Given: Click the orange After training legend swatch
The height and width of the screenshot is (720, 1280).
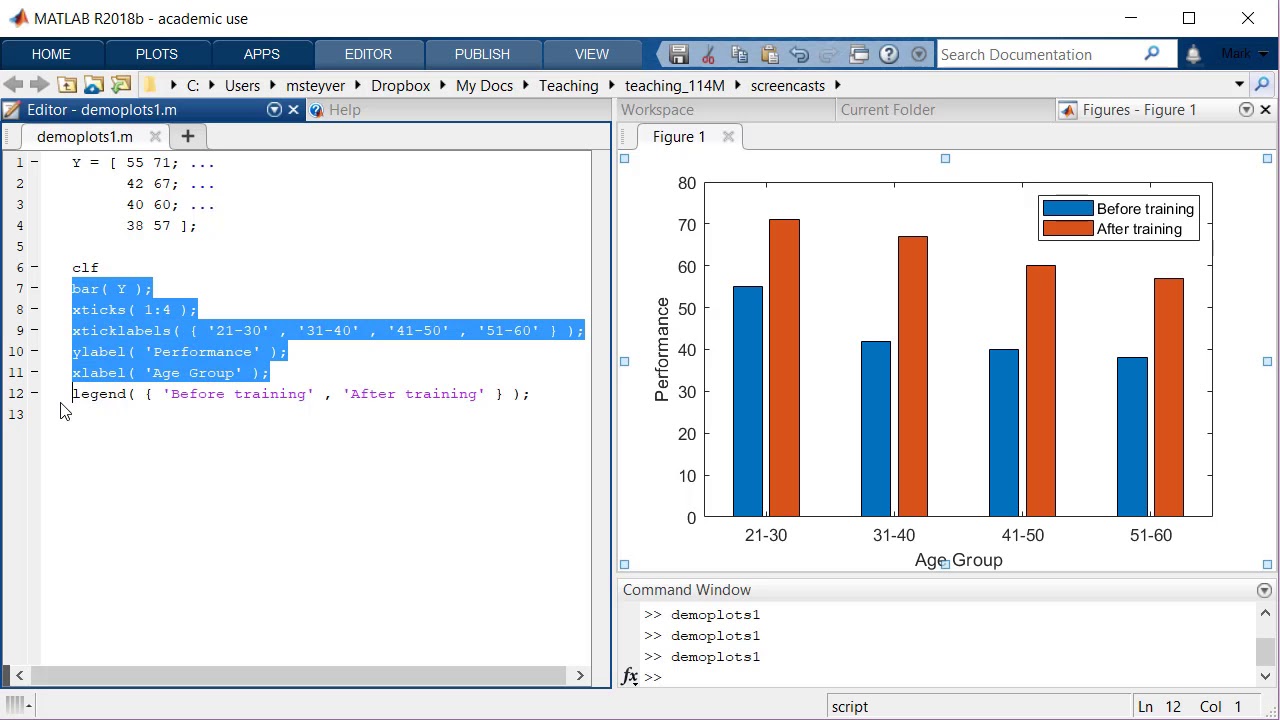Looking at the screenshot, I should [1068, 229].
